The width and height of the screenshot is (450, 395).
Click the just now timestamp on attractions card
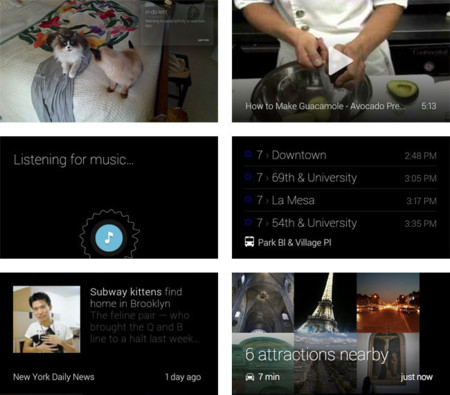[416, 377]
